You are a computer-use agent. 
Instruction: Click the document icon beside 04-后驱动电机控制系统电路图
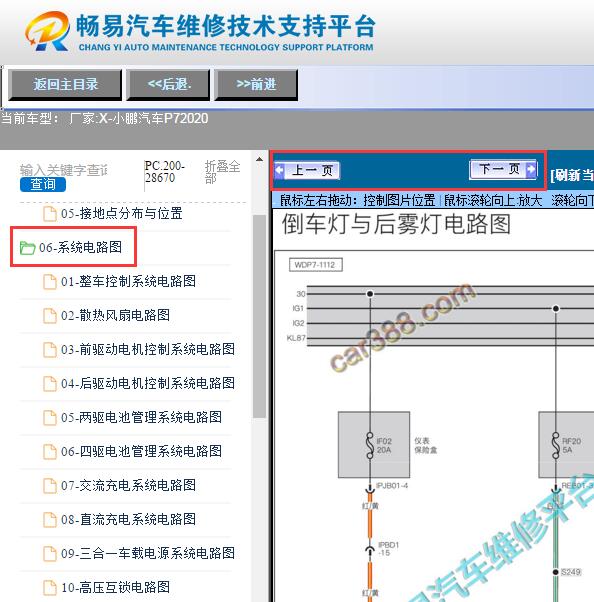coord(50,384)
